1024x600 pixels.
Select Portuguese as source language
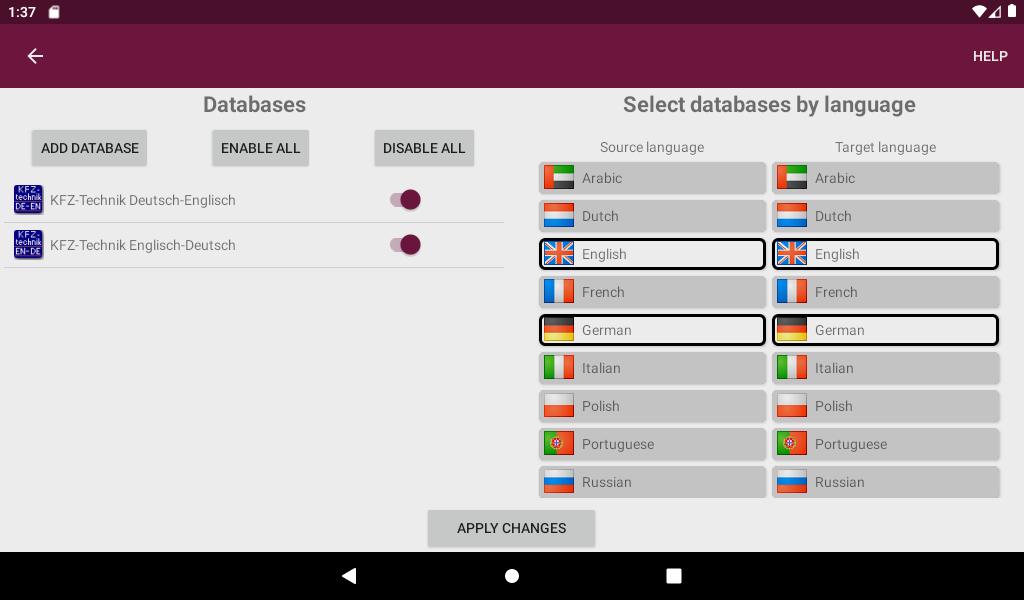click(x=652, y=443)
